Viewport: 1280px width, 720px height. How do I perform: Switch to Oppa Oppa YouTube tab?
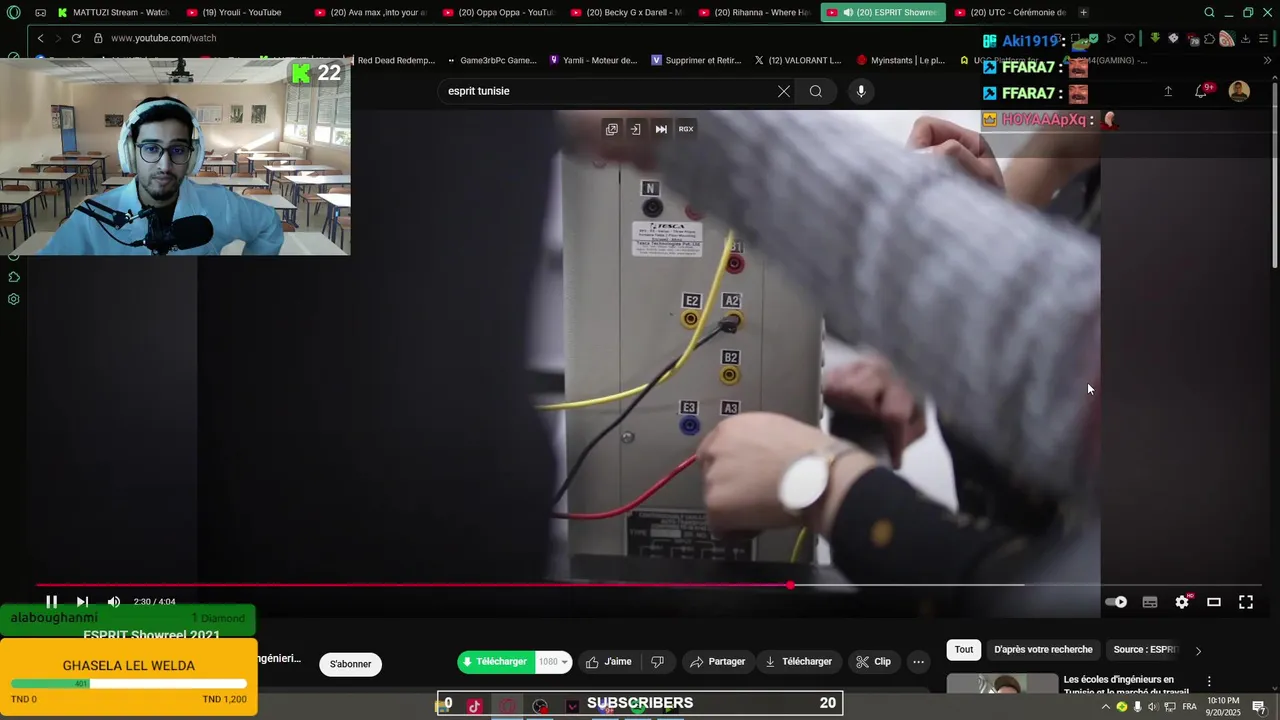coord(498,13)
